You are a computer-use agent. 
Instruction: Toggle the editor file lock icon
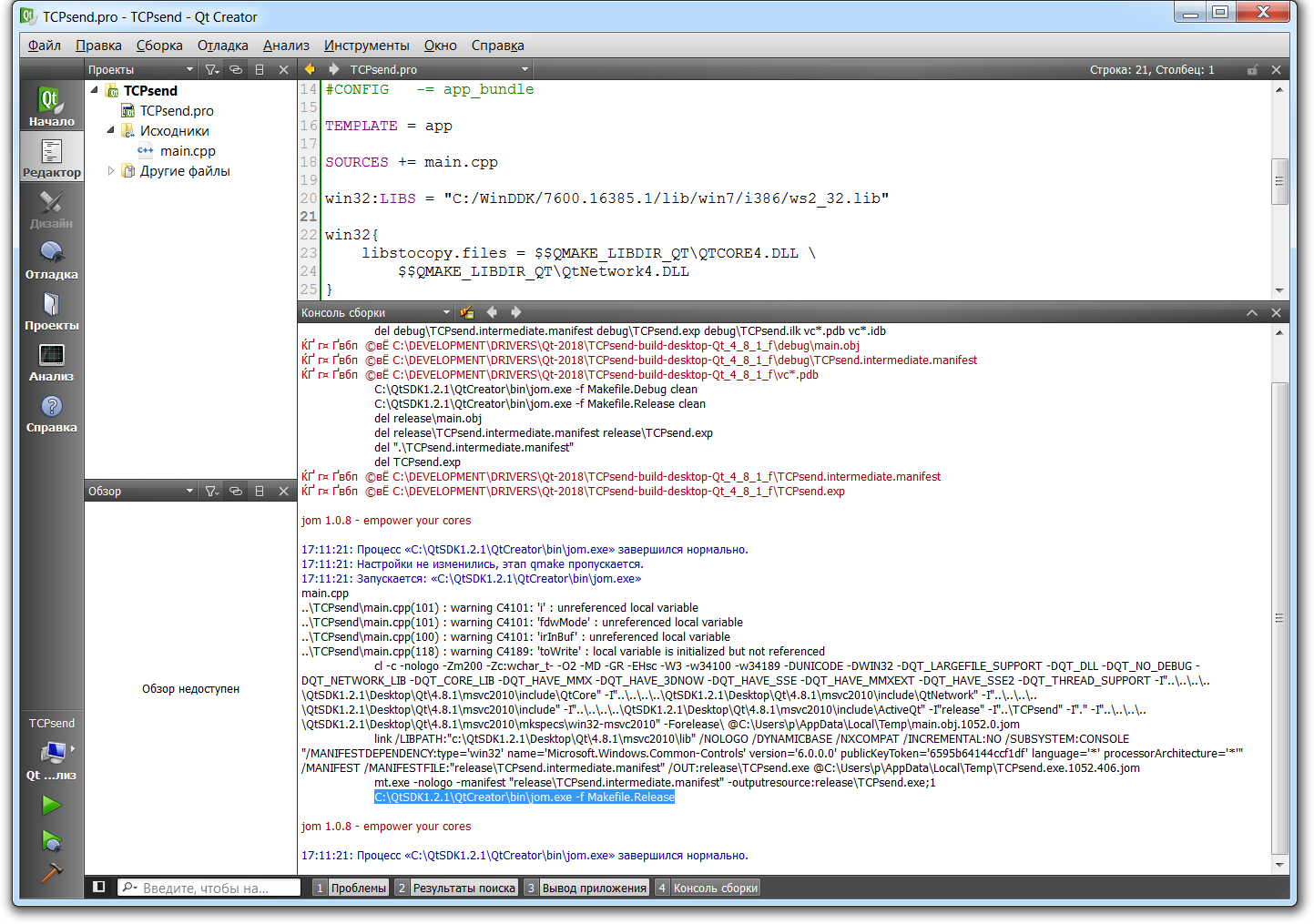tap(1252, 69)
